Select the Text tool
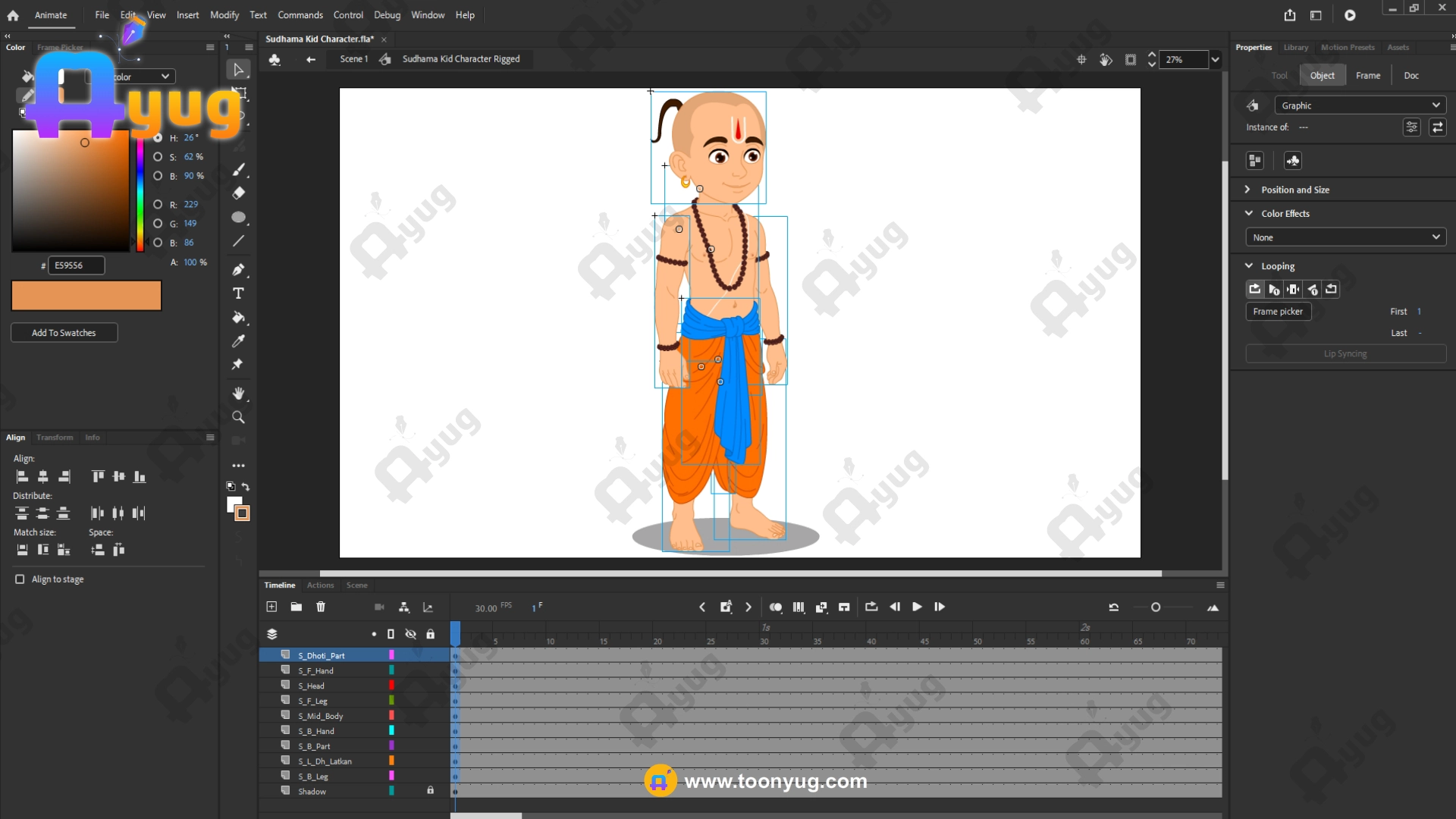The image size is (1456, 819). (238, 293)
